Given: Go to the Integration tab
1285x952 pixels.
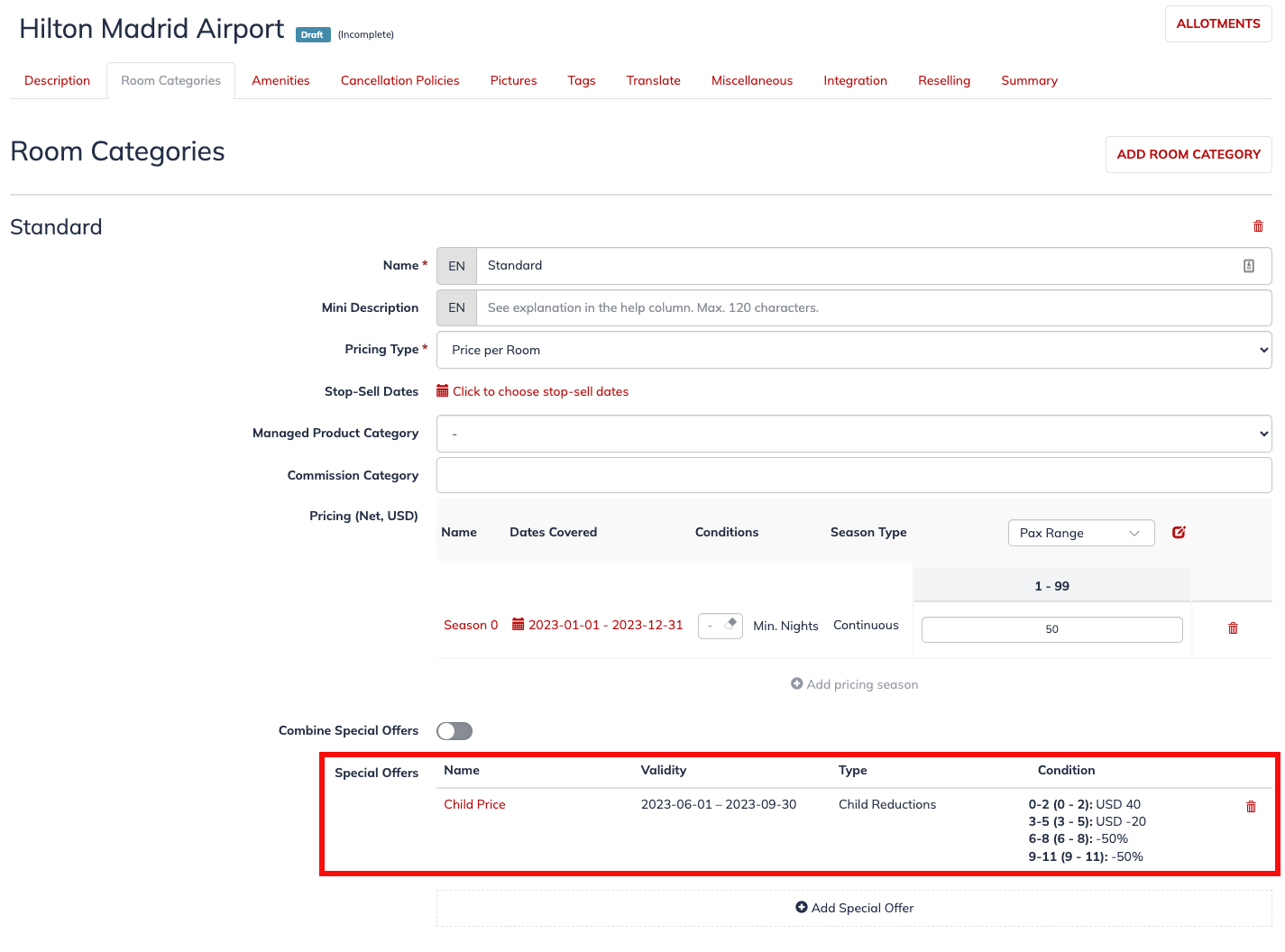Looking at the screenshot, I should (x=855, y=80).
